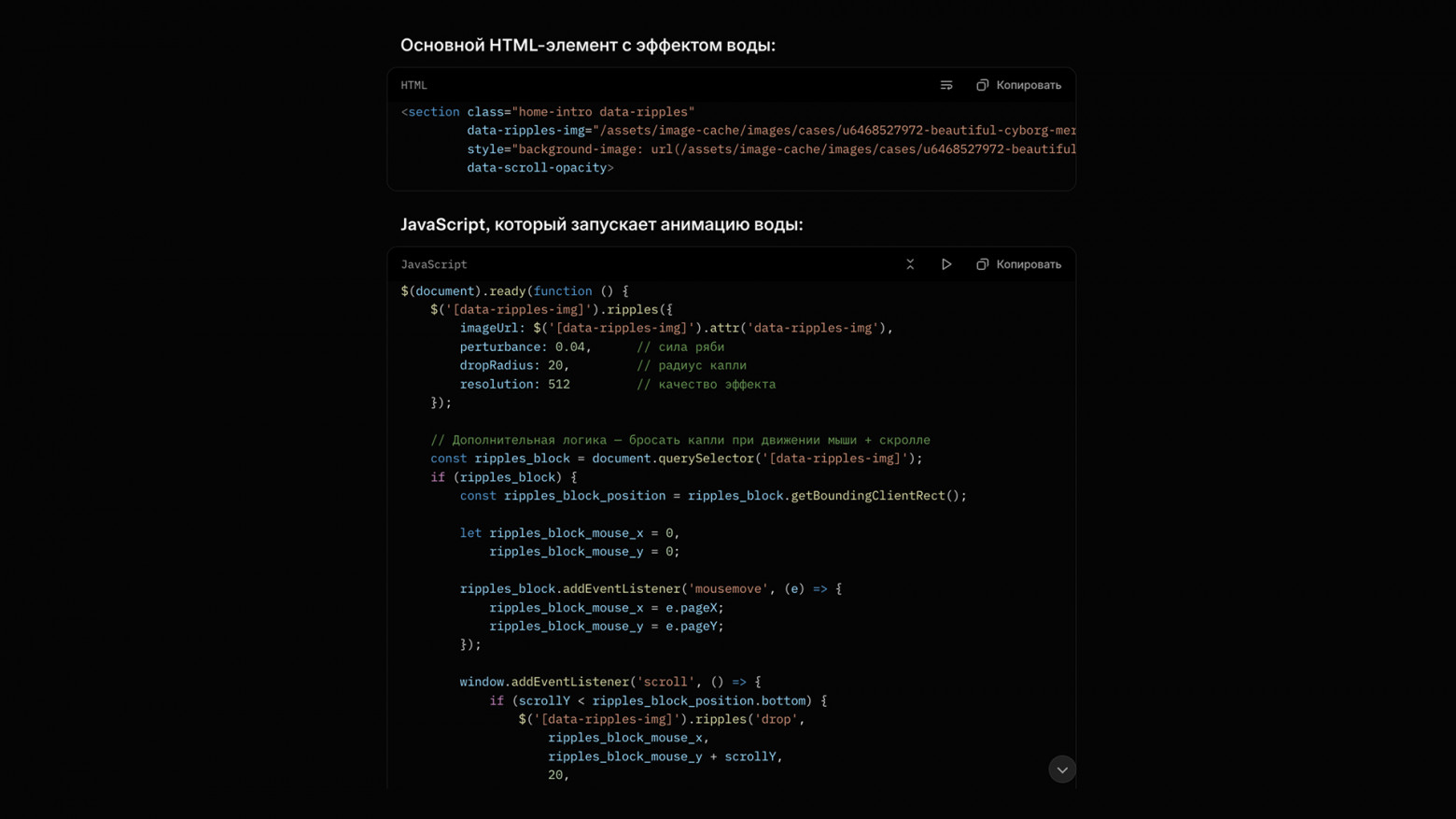Click the 'const ripples_block_position' line
Screen dimensions: 1456x819
pos(713,496)
